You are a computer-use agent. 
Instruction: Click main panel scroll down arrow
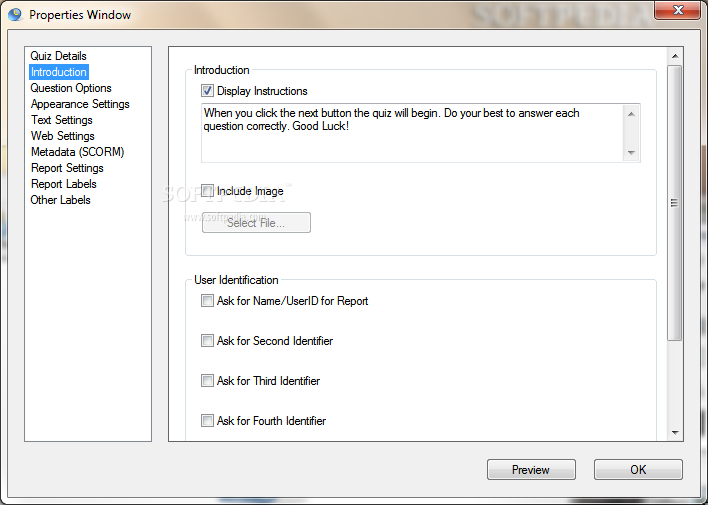point(675,433)
